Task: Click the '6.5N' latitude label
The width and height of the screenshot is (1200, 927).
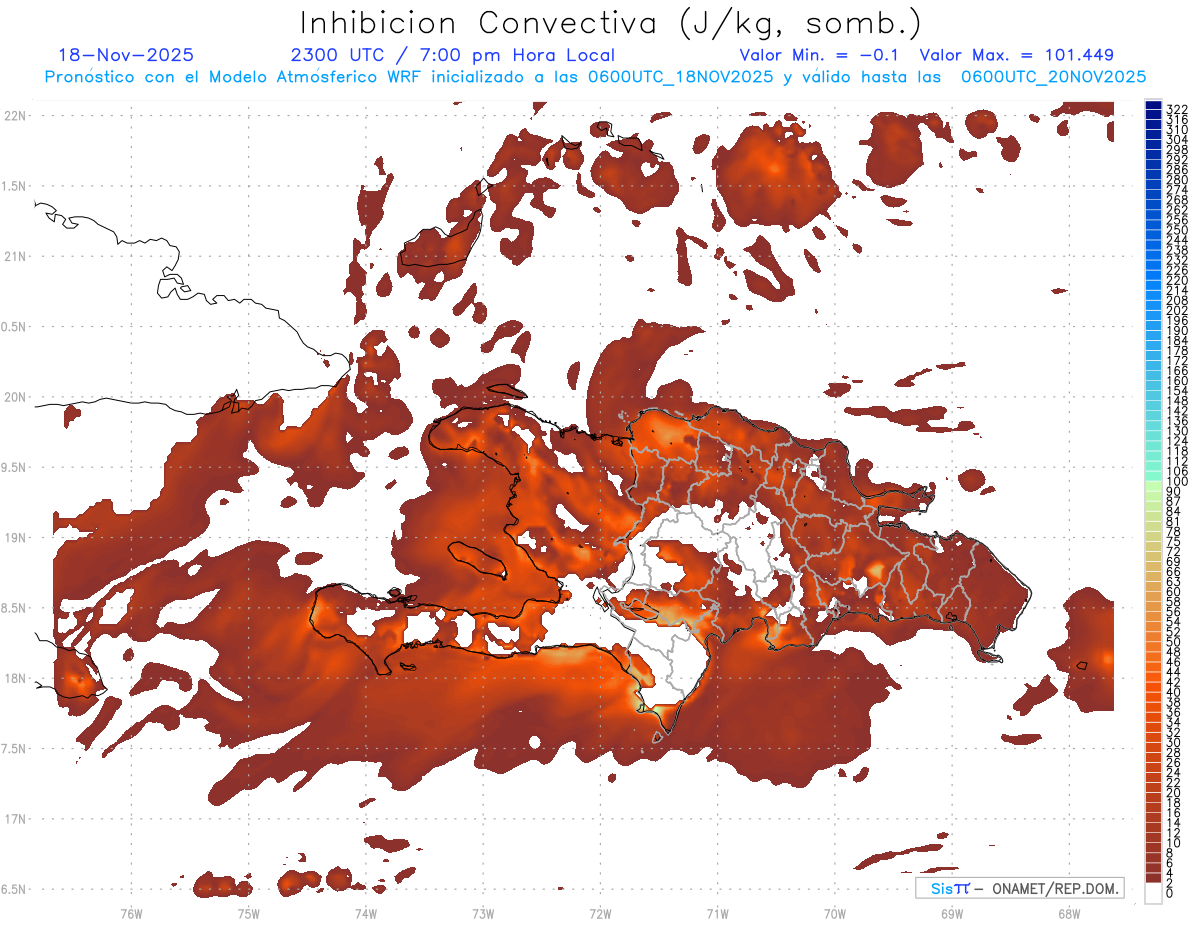Action: [x=15, y=889]
